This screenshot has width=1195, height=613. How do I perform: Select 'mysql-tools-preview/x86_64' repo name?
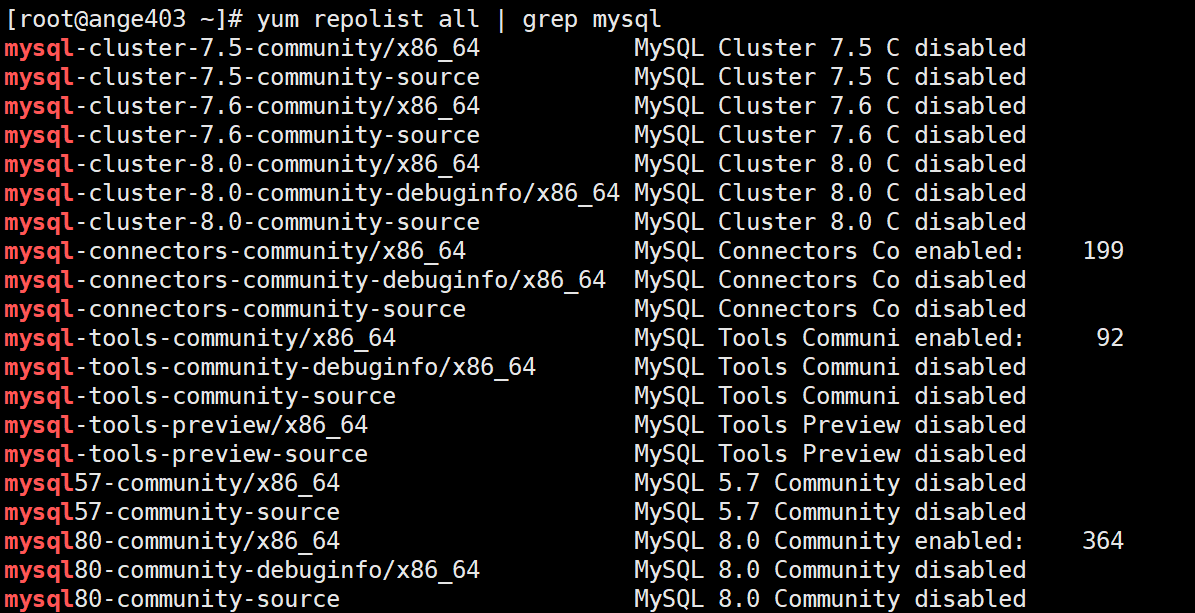[187, 425]
